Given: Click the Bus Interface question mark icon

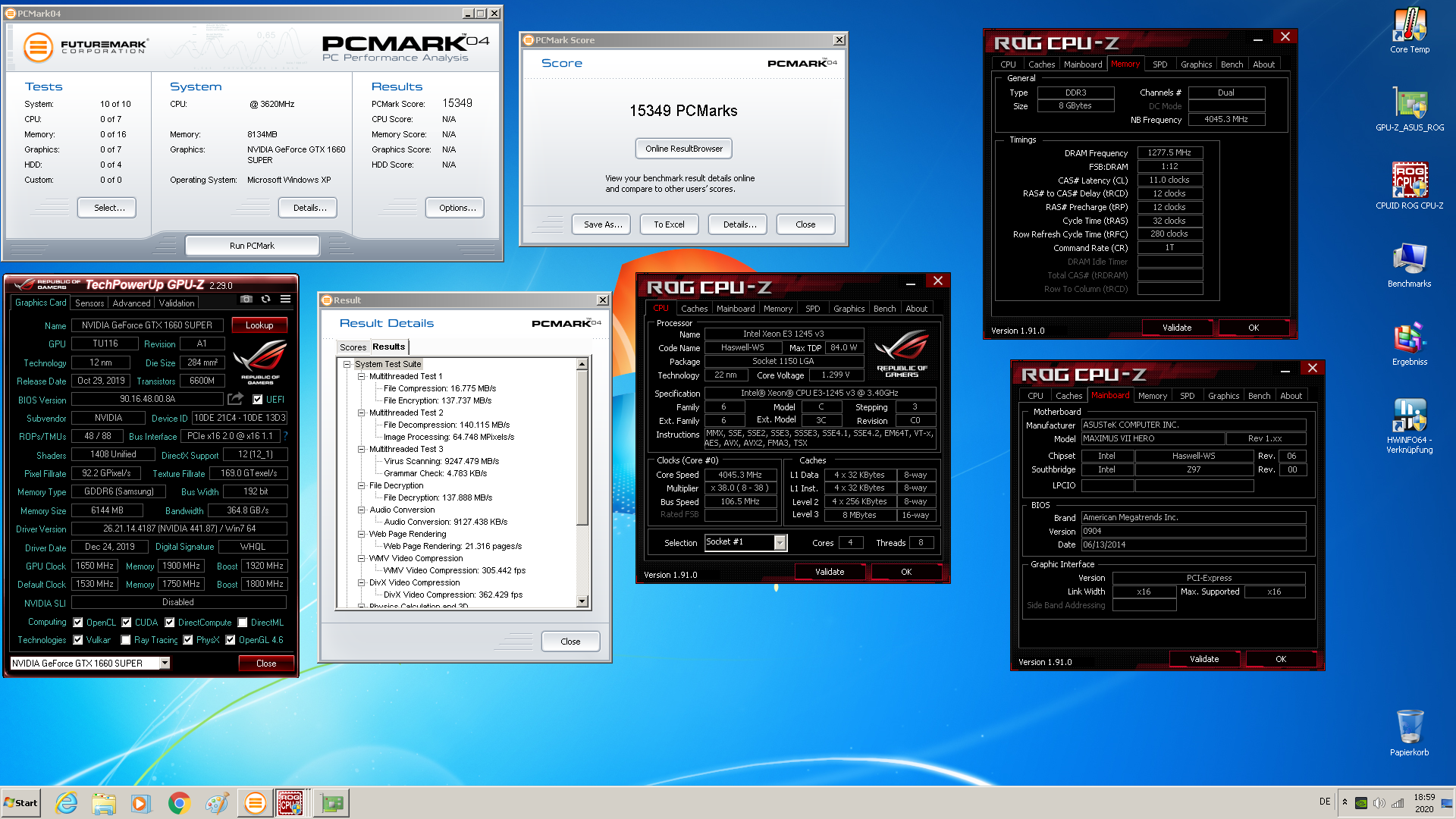Looking at the screenshot, I should click(x=285, y=436).
